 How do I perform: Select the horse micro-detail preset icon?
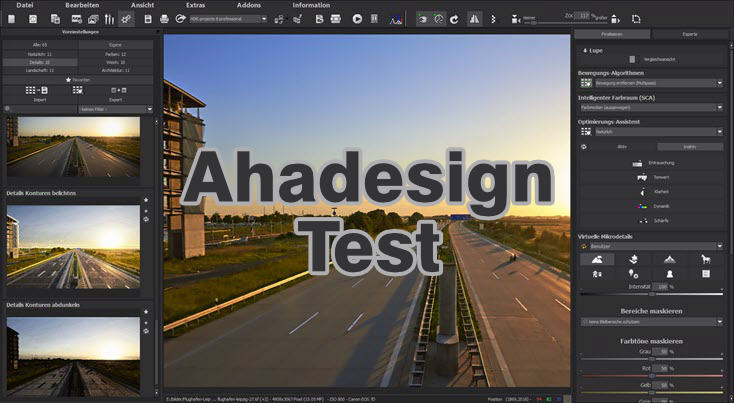[x=705, y=259]
